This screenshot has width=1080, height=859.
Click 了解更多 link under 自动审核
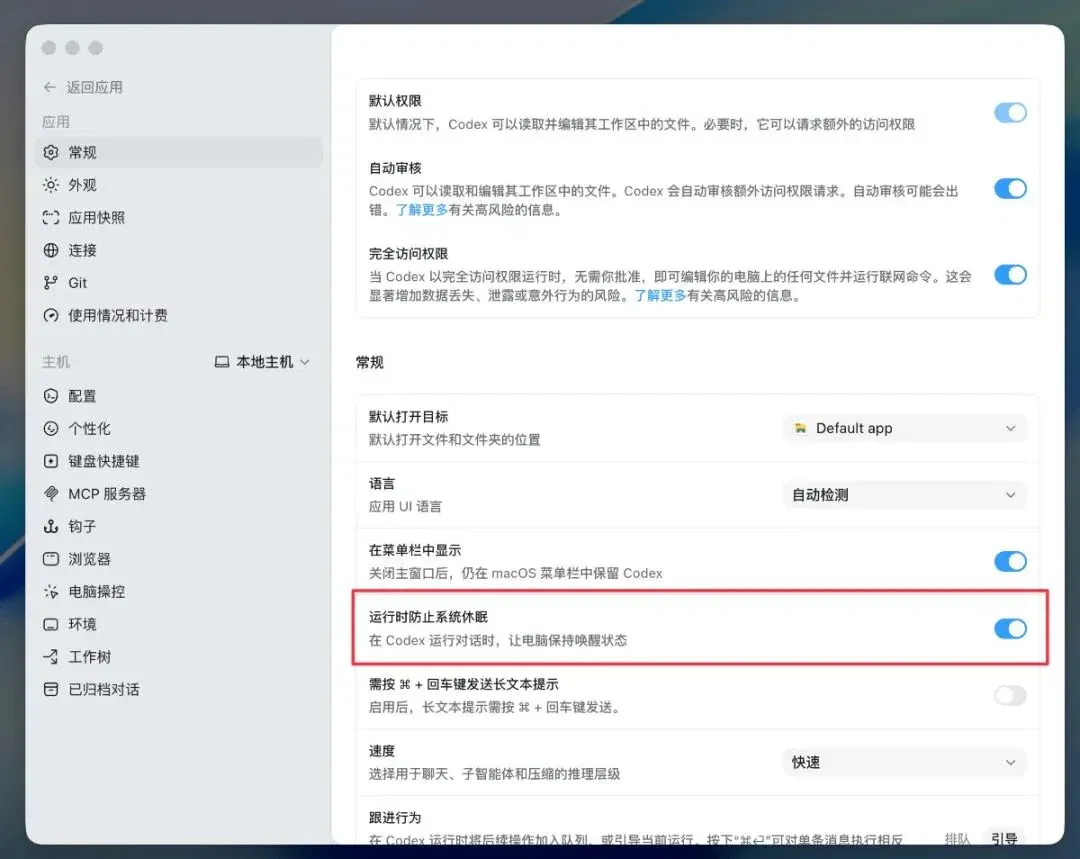click(x=422, y=209)
